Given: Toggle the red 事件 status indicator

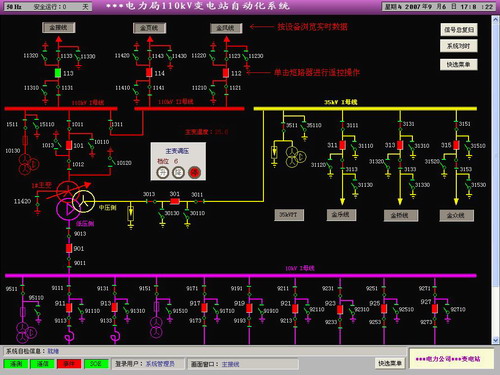Looking at the screenshot, I should pos(69,364).
